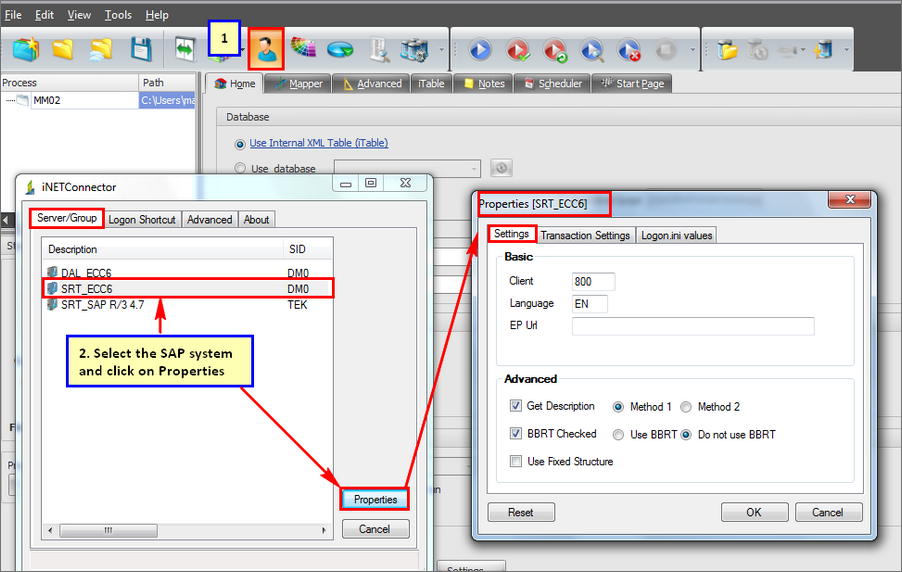Click the play with red X icon
This screenshot has height=572, width=902.
tap(629, 50)
